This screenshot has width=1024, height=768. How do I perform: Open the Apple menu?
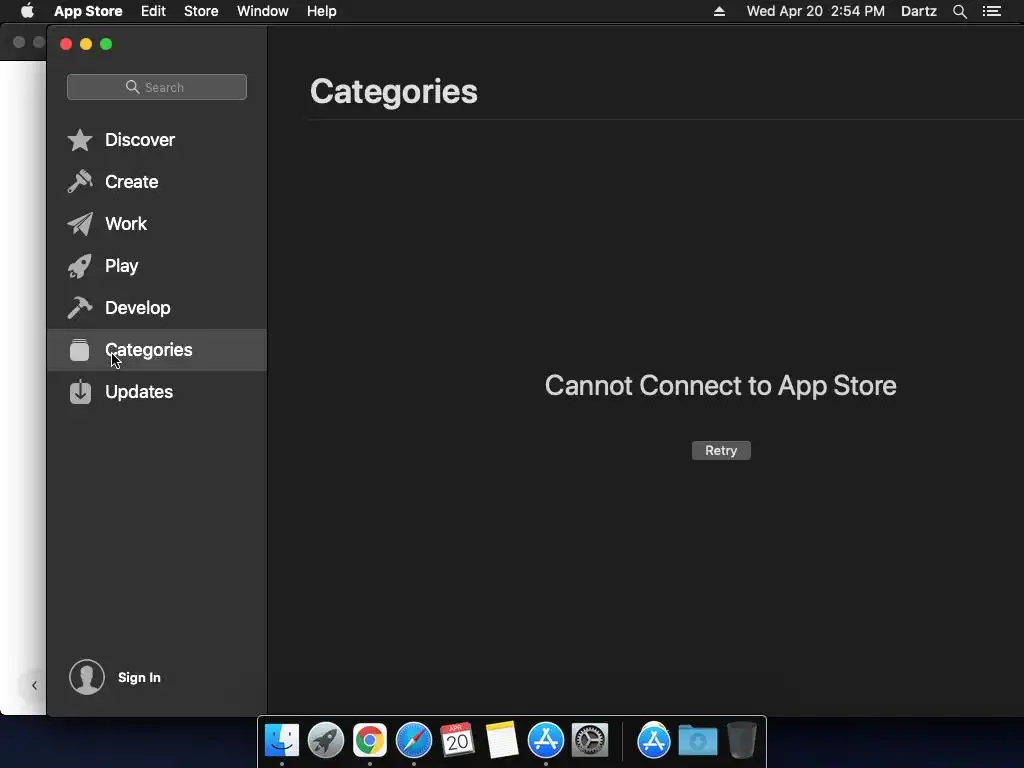tap(27, 10)
